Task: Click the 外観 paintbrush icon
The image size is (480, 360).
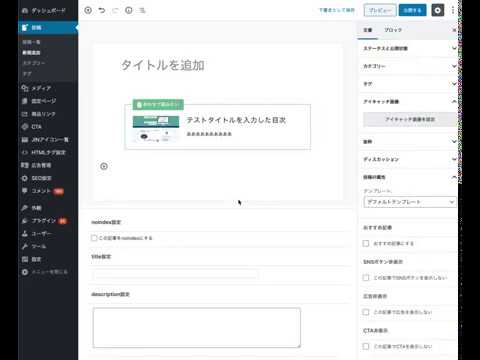Action: (x=25, y=208)
